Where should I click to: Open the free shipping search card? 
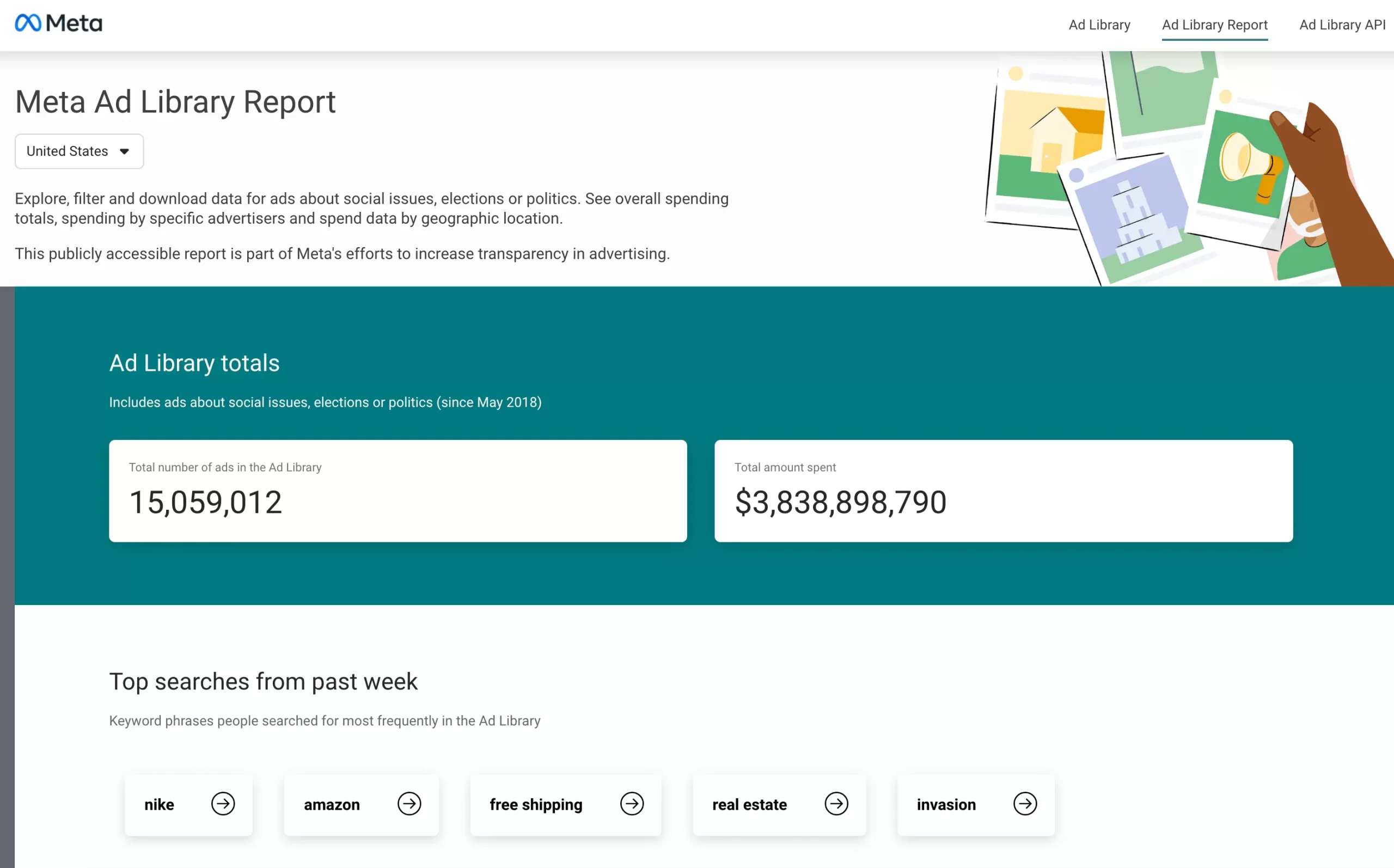(535, 805)
